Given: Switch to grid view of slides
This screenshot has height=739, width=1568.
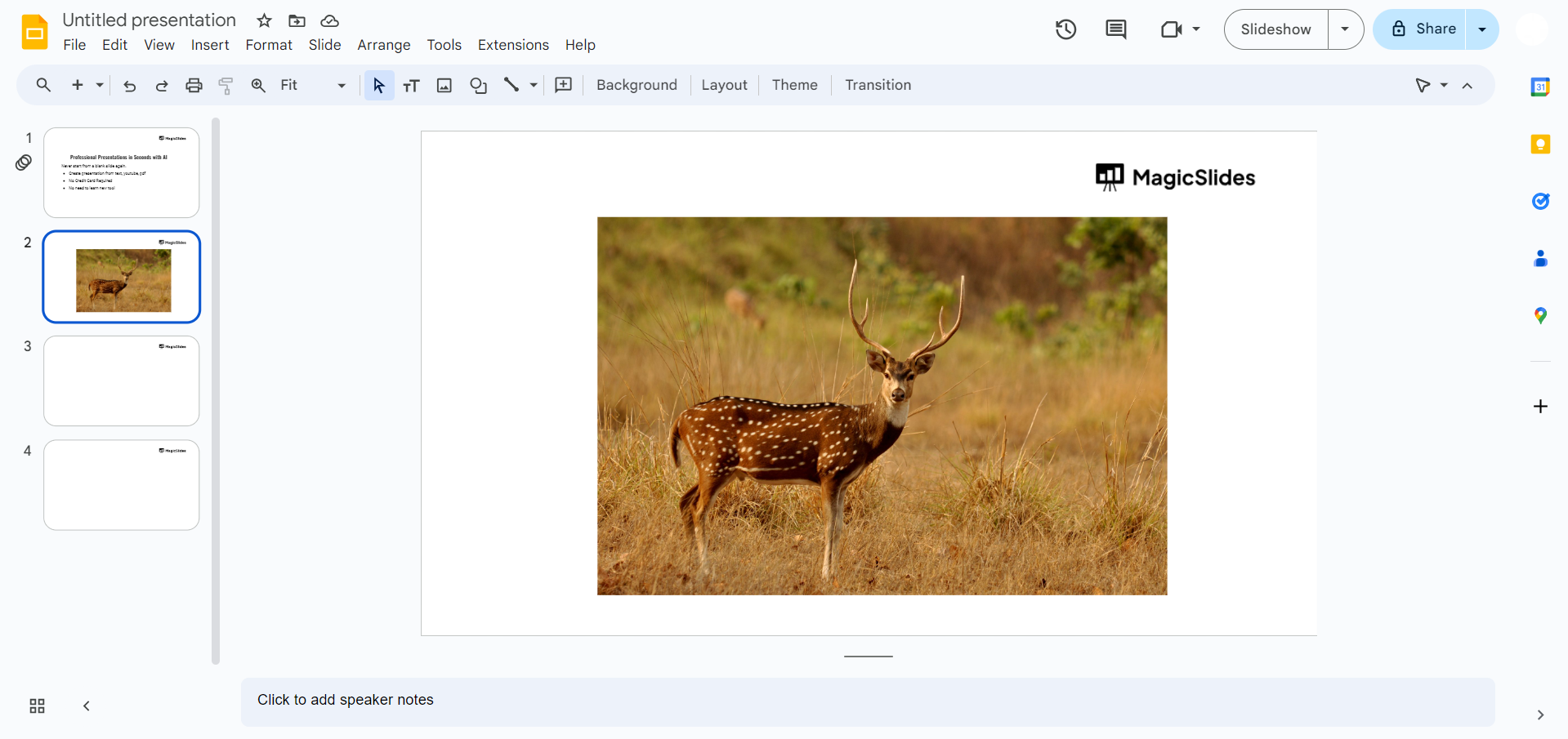Looking at the screenshot, I should pyautogui.click(x=36, y=706).
